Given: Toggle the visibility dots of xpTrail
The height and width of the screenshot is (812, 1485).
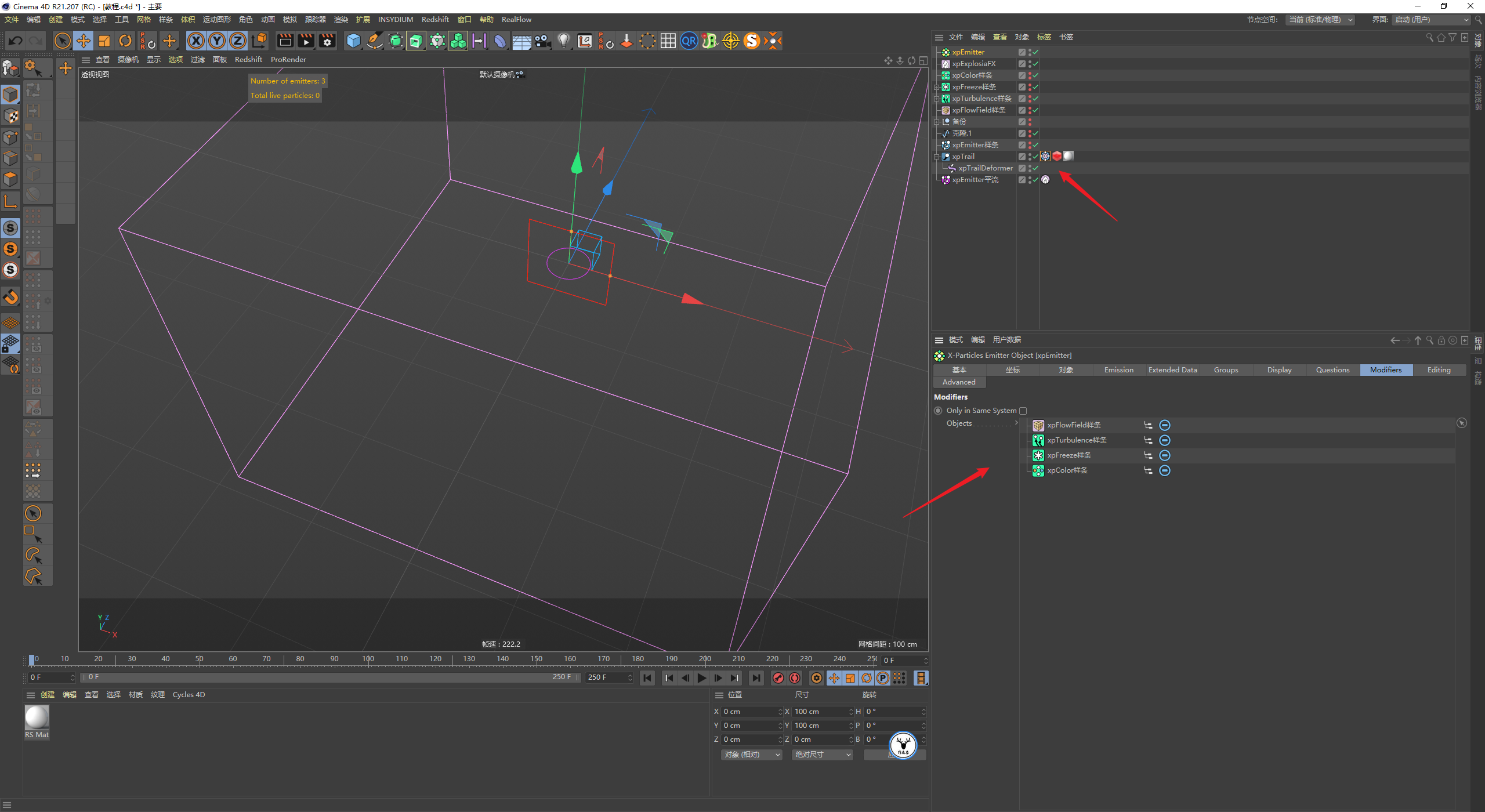Looking at the screenshot, I should tap(1030, 157).
